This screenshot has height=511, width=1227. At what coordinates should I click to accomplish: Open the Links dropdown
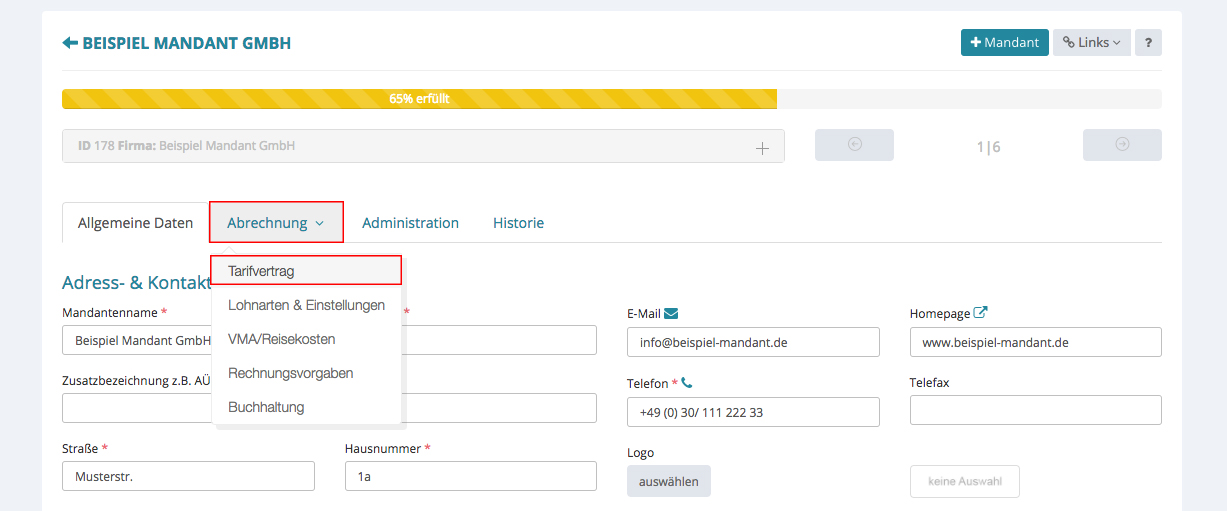coord(1091,43)
